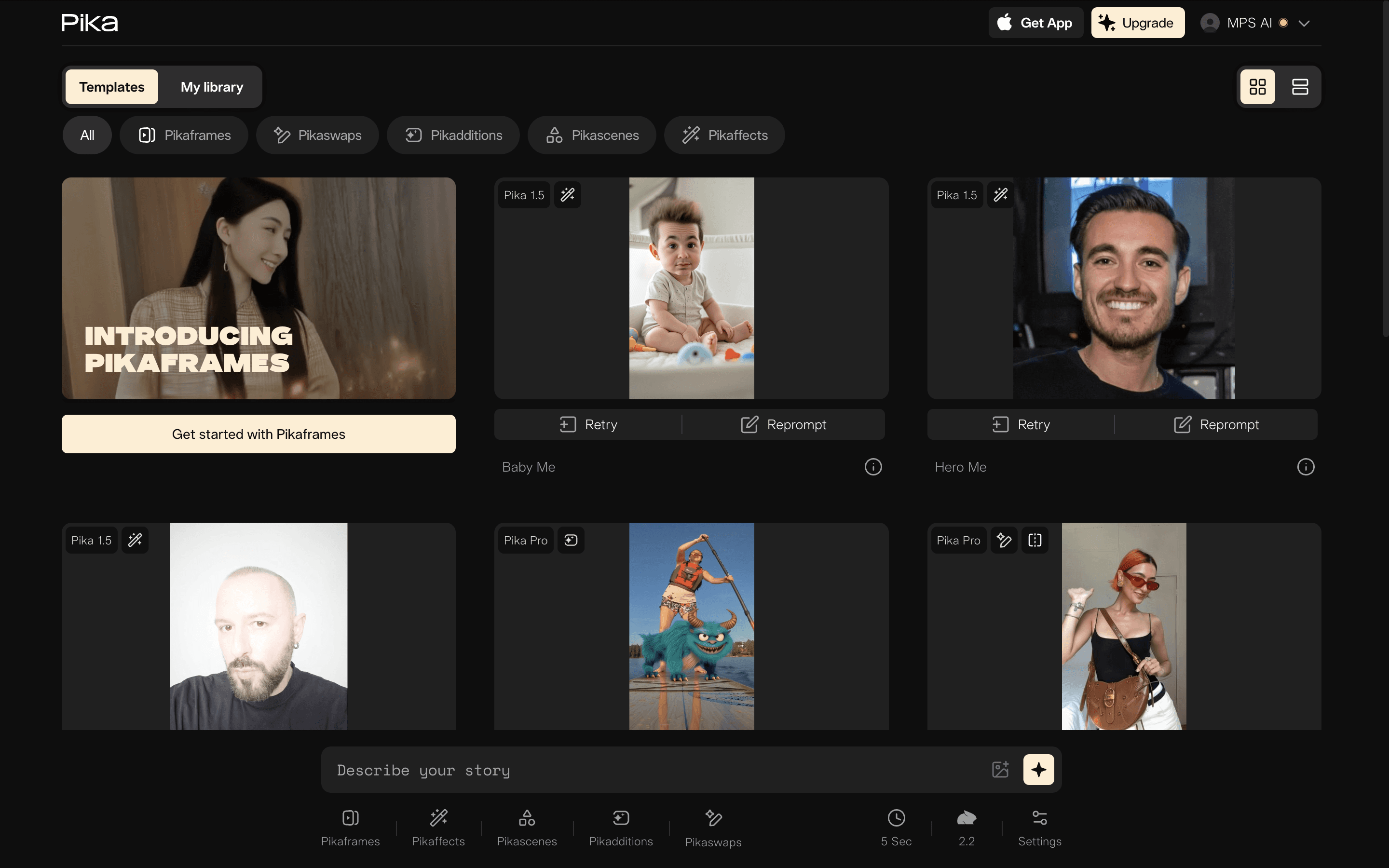Click the Pika logo
1389x868 pixels.
[90, 23]
